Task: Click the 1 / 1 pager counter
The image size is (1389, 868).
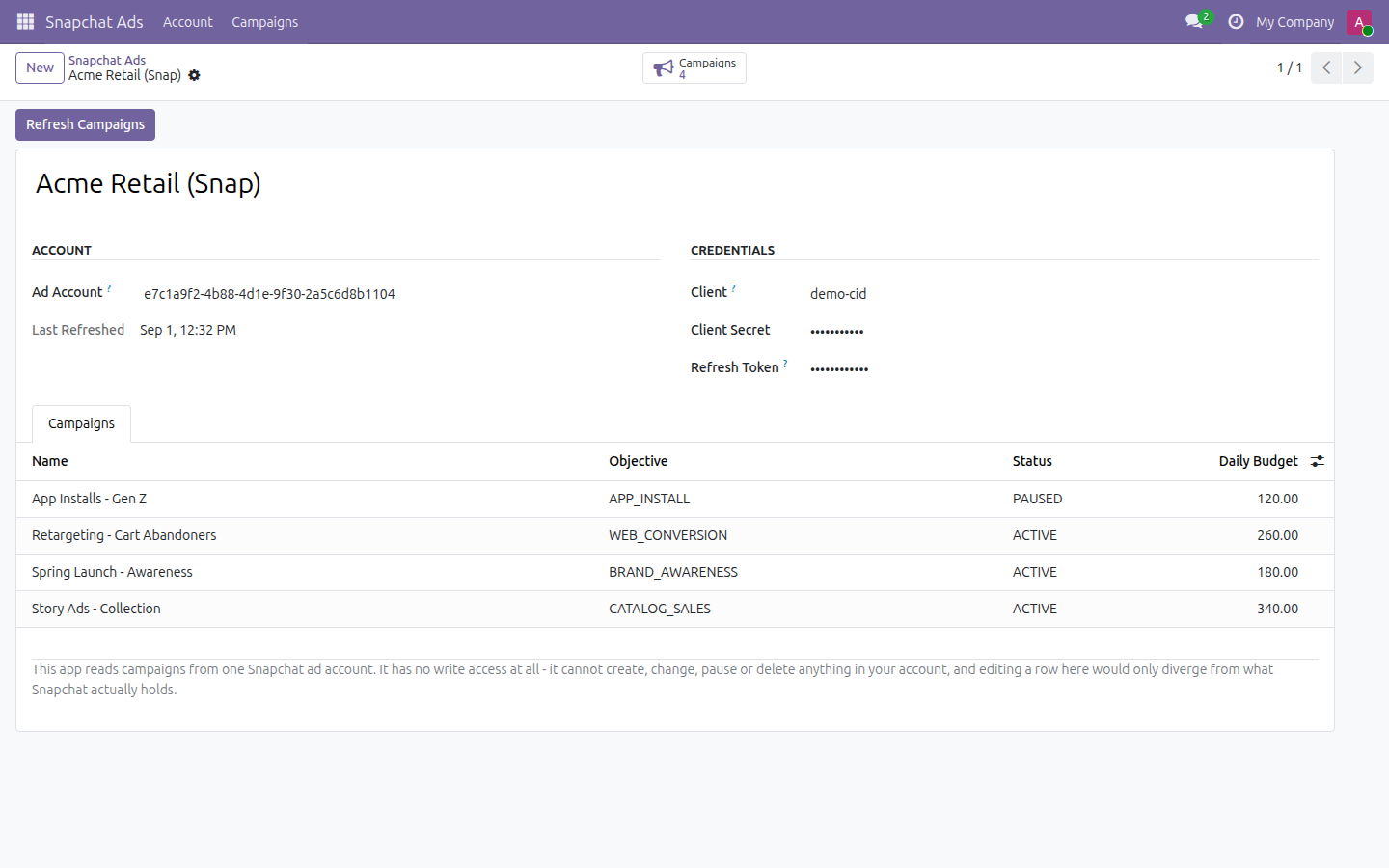Action: (x=1290, y=68)
